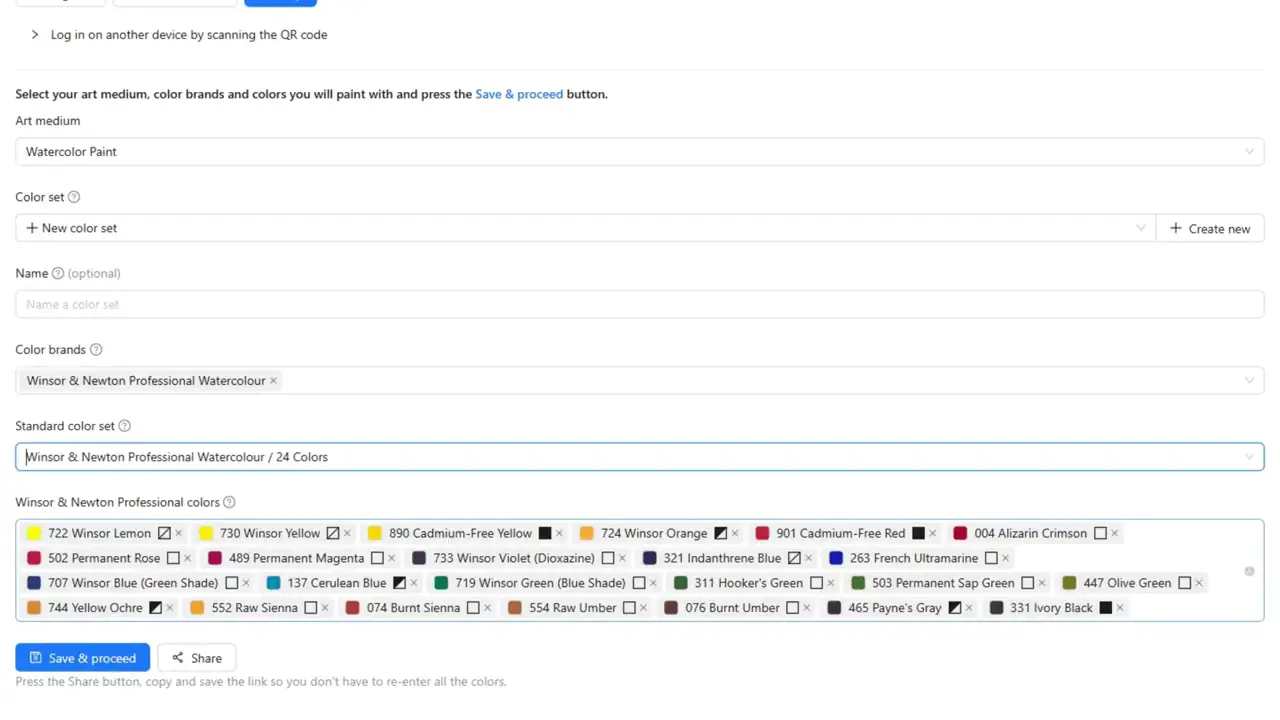Click the help icon next to Color set
1280x720 pixels.
pyautogui.click(x=74, y=198)
